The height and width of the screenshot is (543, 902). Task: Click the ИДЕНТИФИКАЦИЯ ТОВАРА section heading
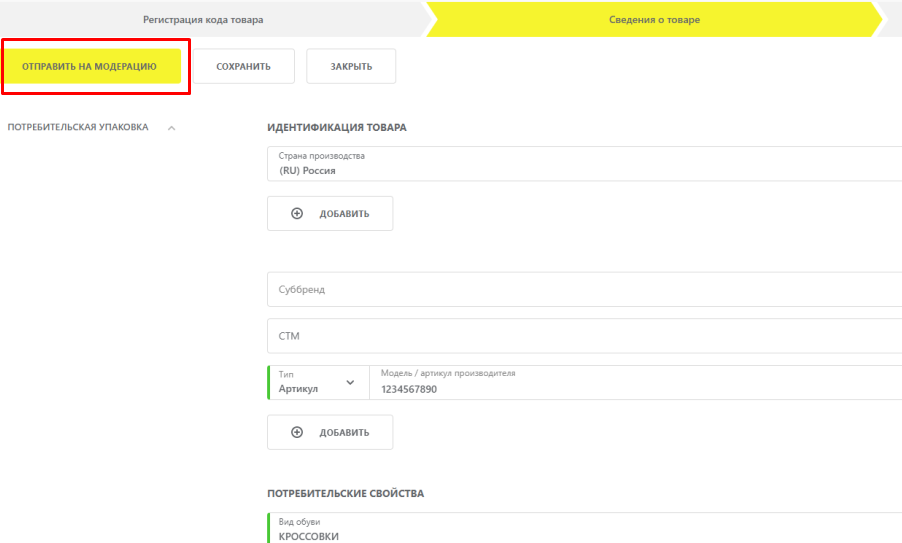337,128
